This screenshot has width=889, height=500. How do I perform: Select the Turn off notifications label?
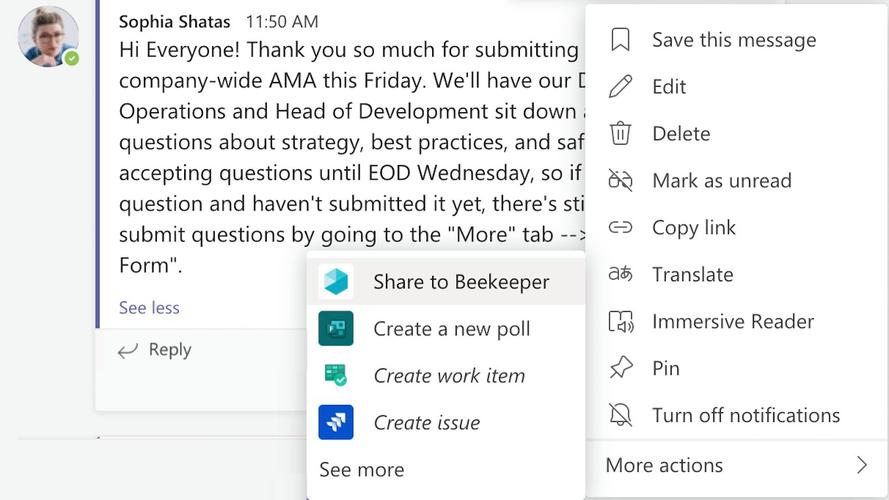tap(746, 415)
